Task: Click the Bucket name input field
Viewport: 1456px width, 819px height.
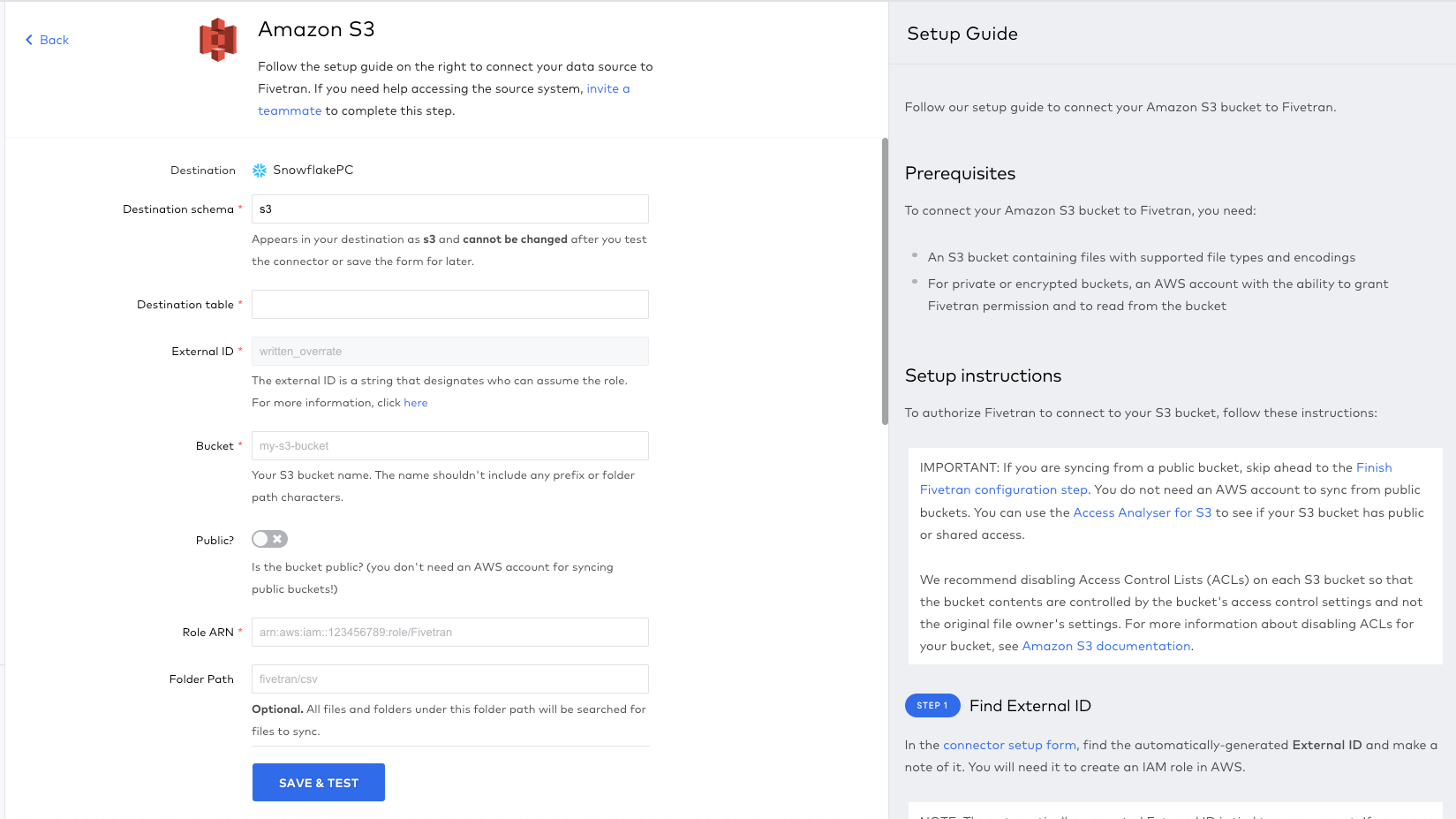Action: [449, 445]
